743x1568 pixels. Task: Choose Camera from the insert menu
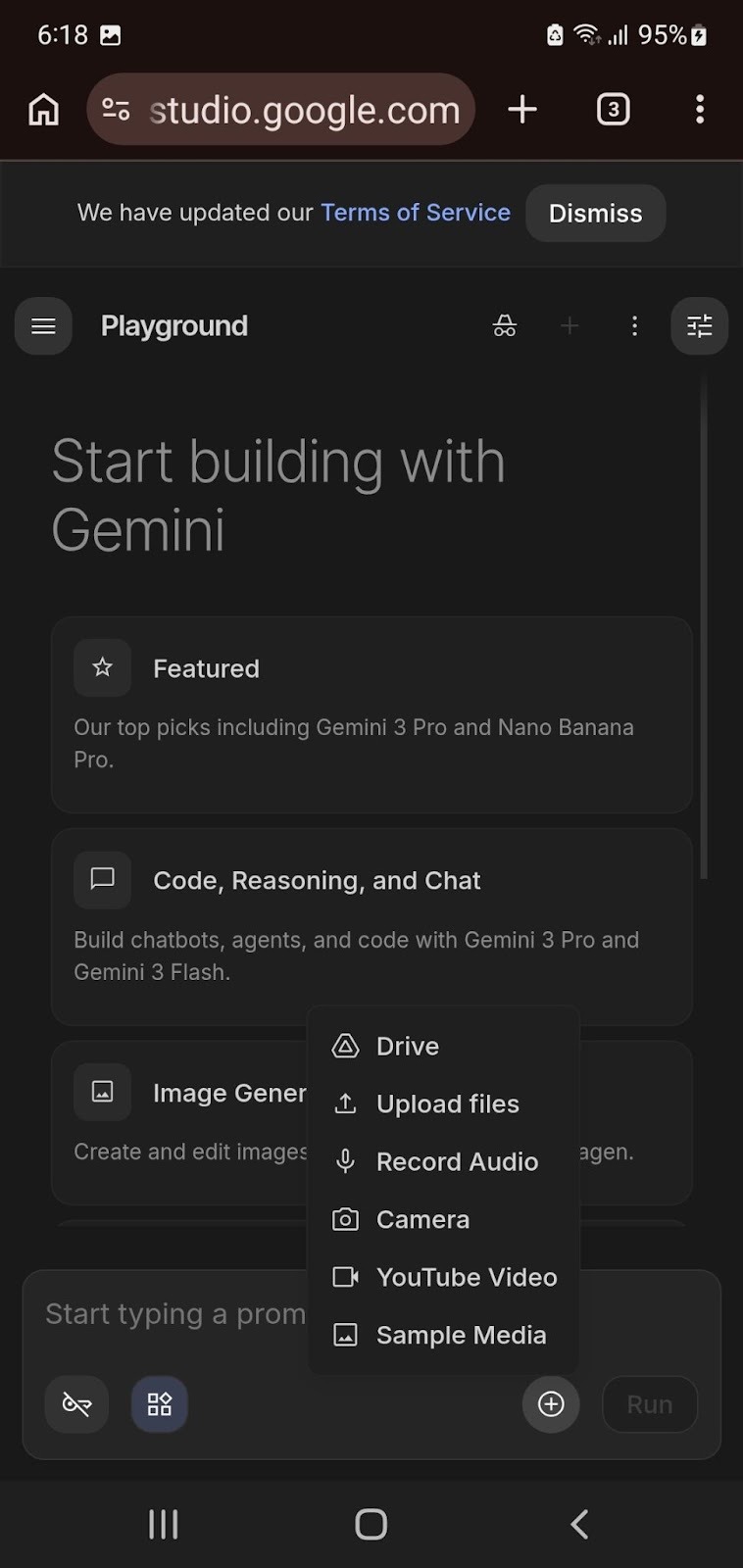coord(422,1220)
